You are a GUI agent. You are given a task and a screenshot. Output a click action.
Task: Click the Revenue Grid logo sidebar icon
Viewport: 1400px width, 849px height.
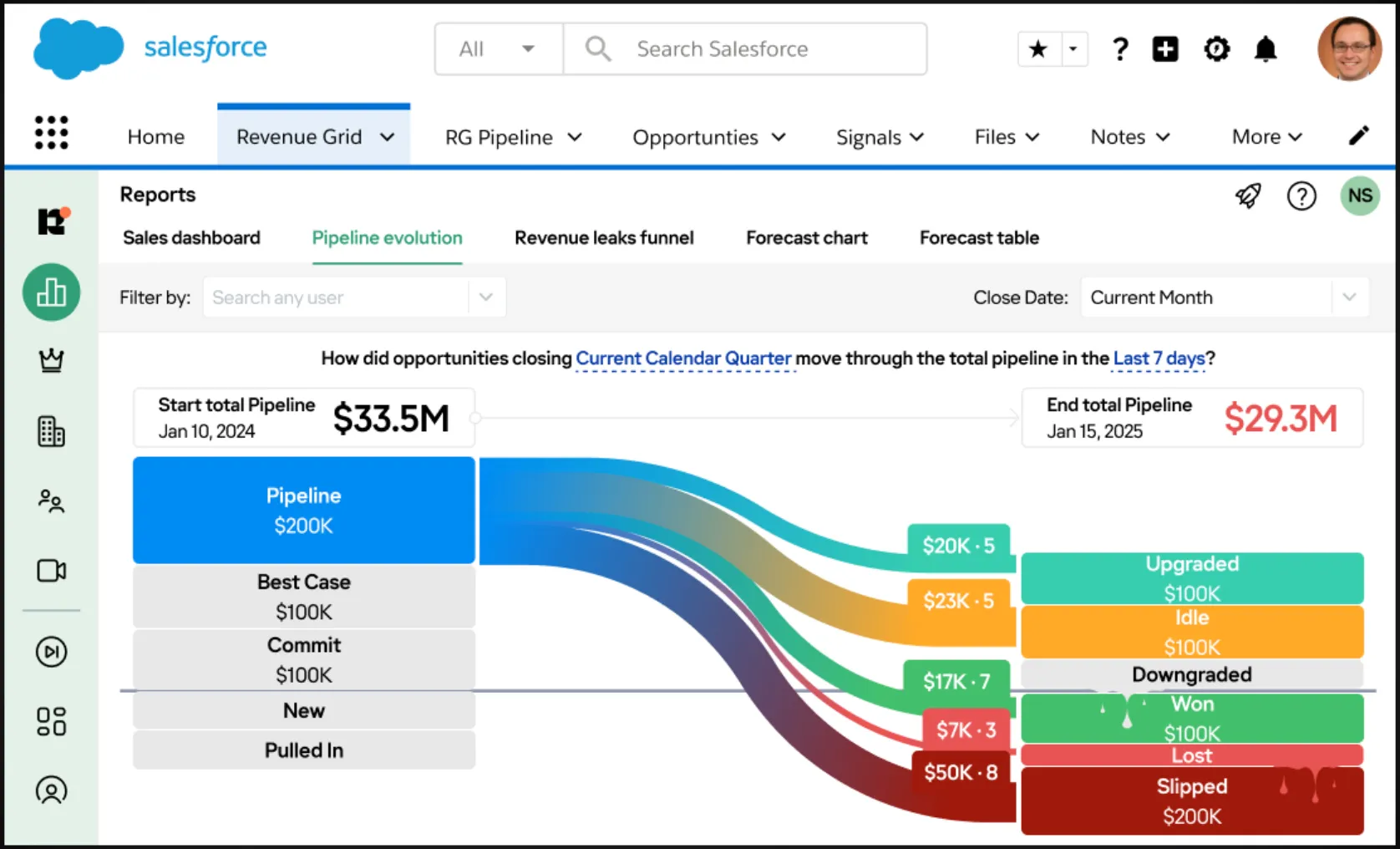tap(53, 221)
